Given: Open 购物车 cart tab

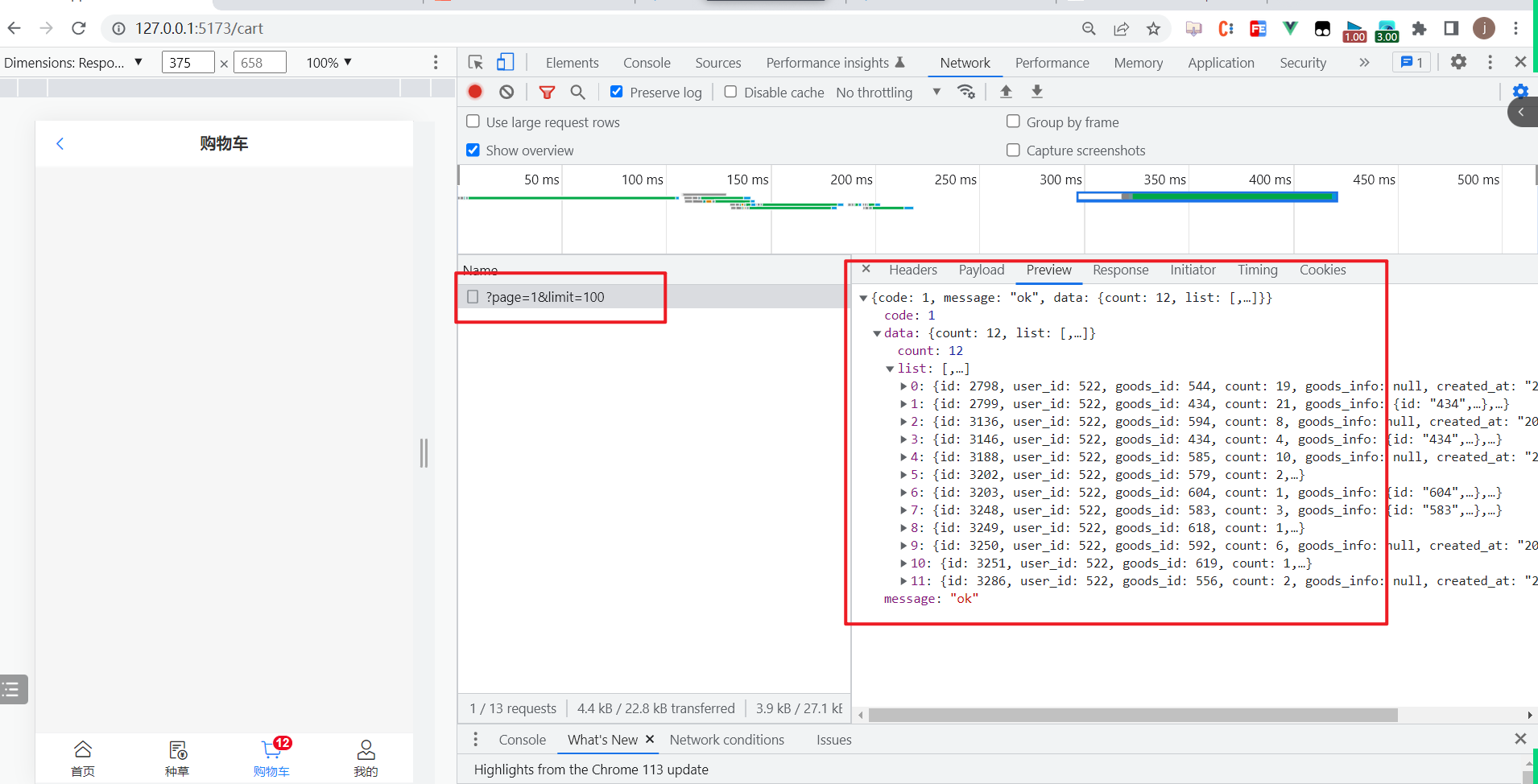Looking at the screenshot, I should coord(271,759).
